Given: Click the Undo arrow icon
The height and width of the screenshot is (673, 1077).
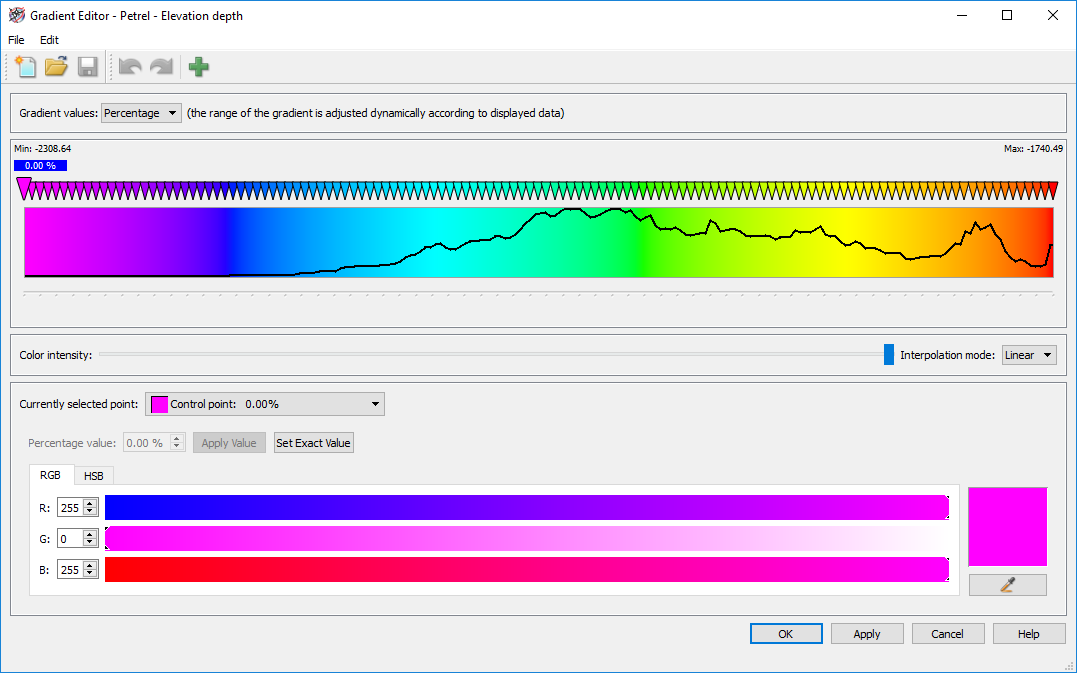Looking at the screenshot, I should pos(129,67).
